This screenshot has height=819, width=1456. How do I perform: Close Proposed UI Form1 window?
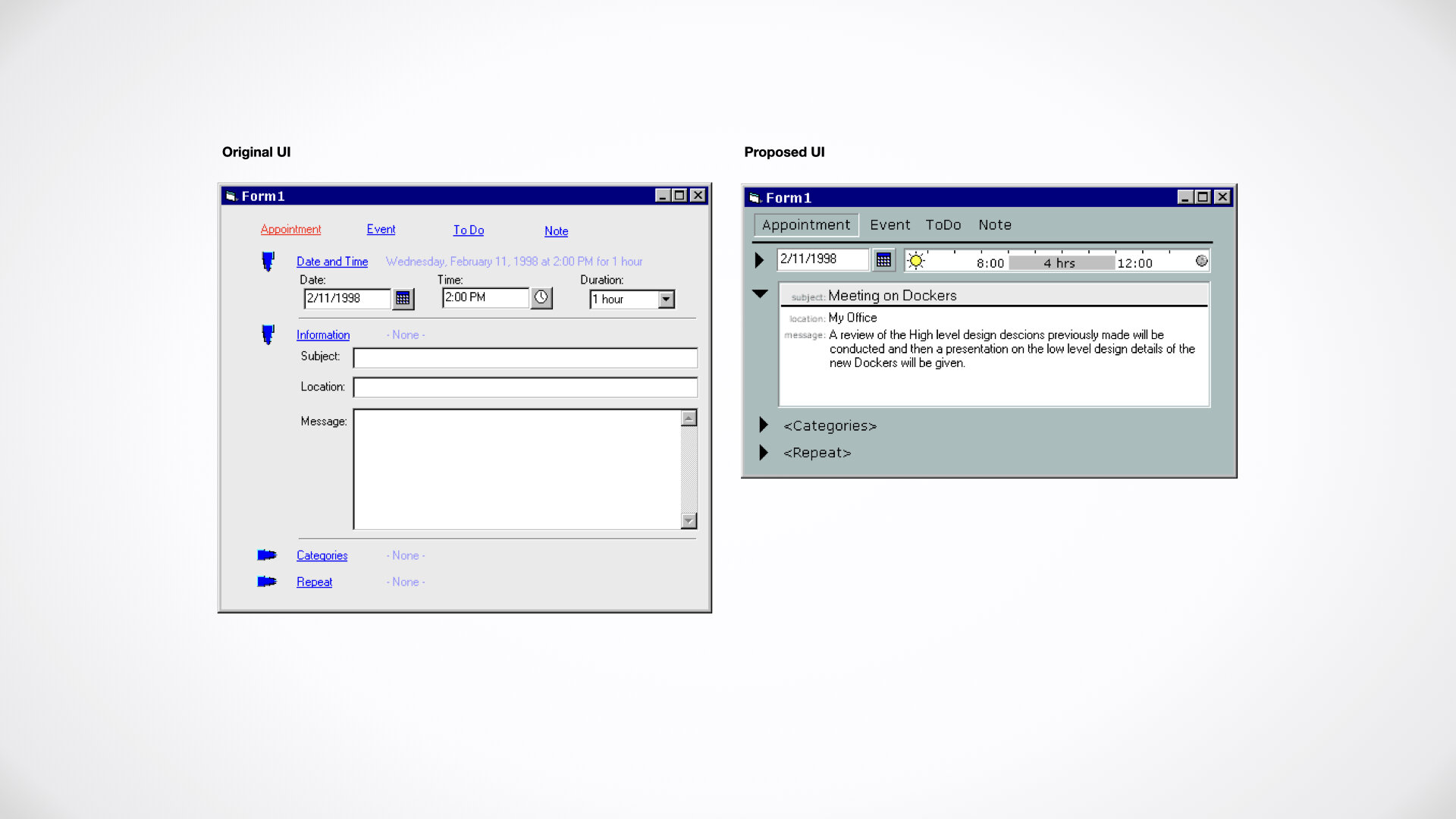click(x=1222, y=197)
